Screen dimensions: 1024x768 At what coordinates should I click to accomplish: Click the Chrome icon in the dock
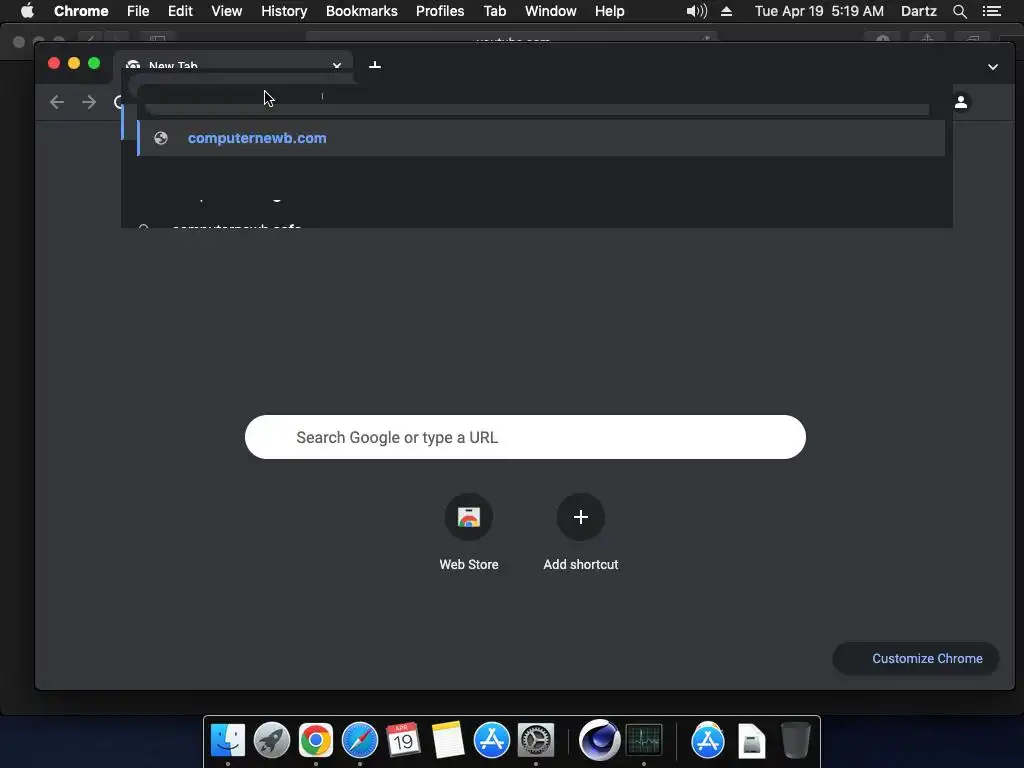(x=316, y=741)
